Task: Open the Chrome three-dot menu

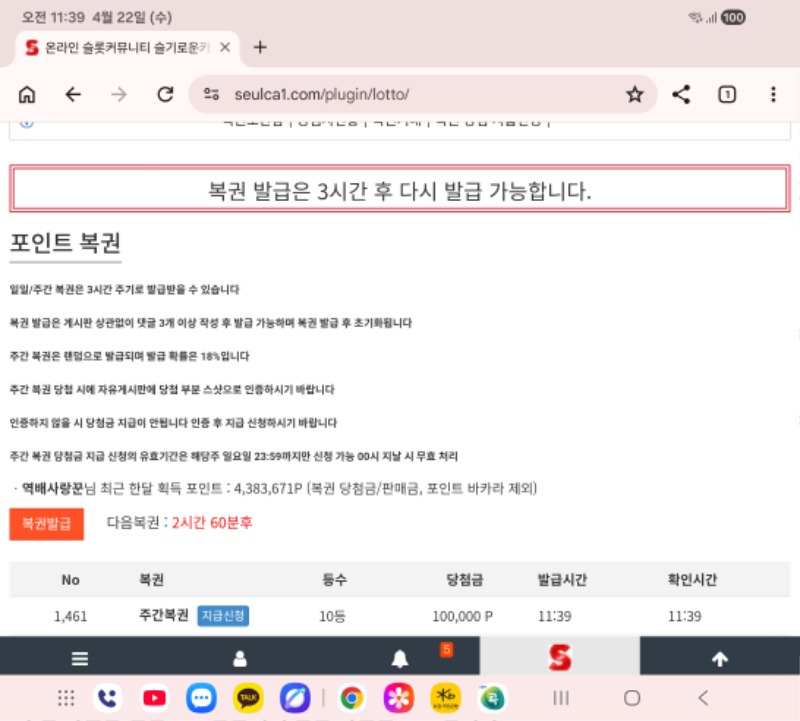Action: (x=773, y=94)
